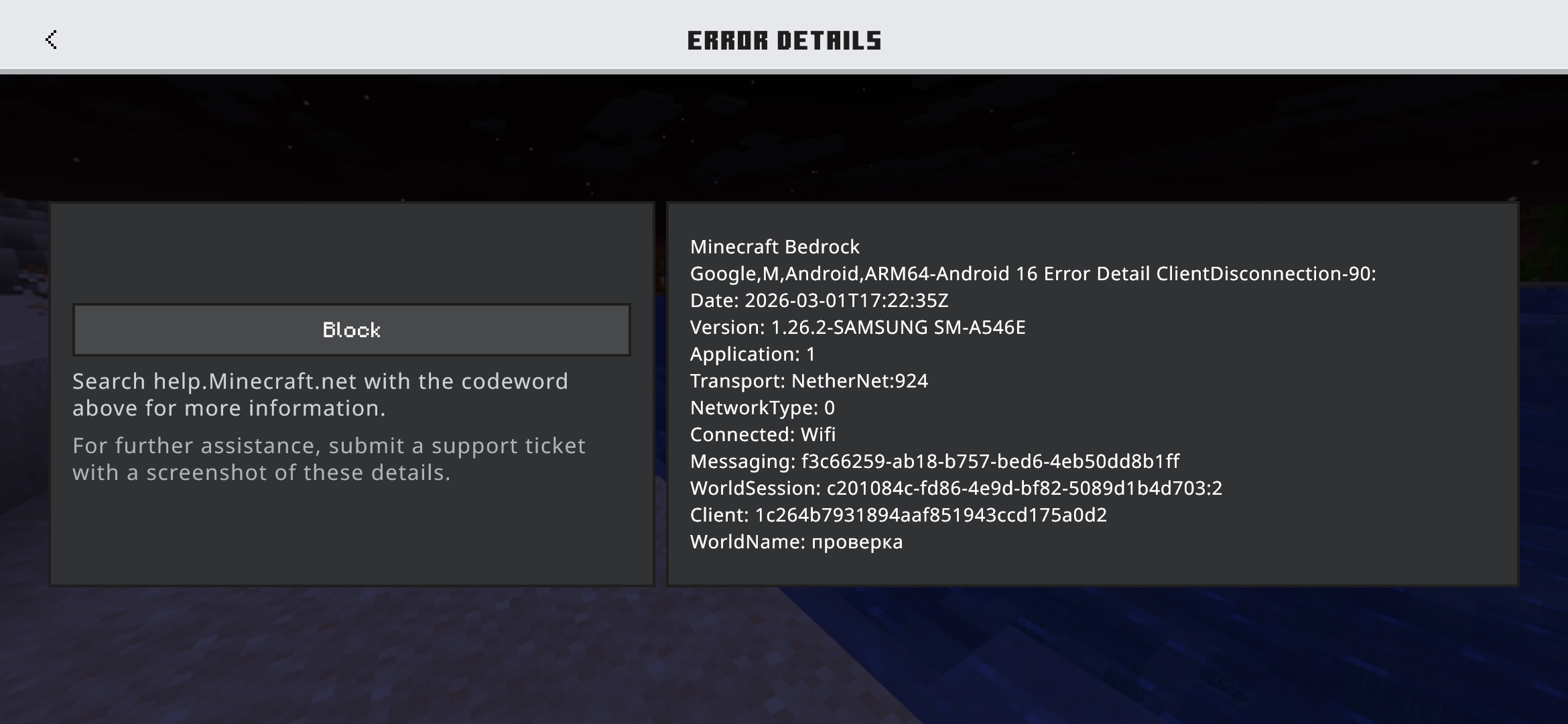Click "above for more information" text
1568x724 pixels.
point(228,408)
